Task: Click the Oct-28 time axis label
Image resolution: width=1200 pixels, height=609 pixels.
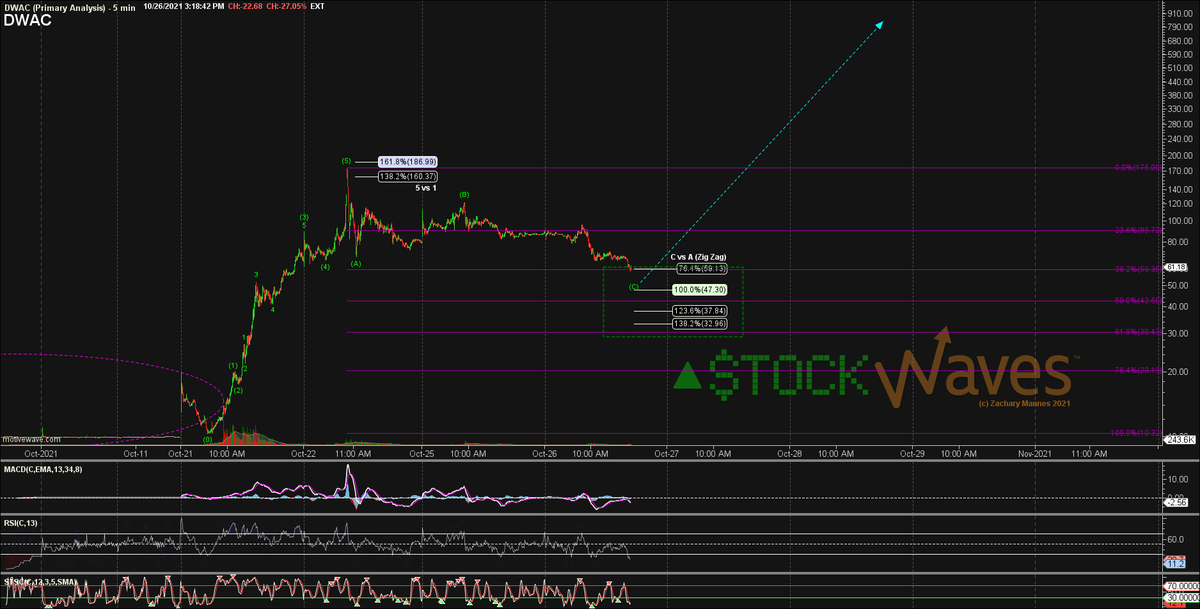Action: coord(789,453)
